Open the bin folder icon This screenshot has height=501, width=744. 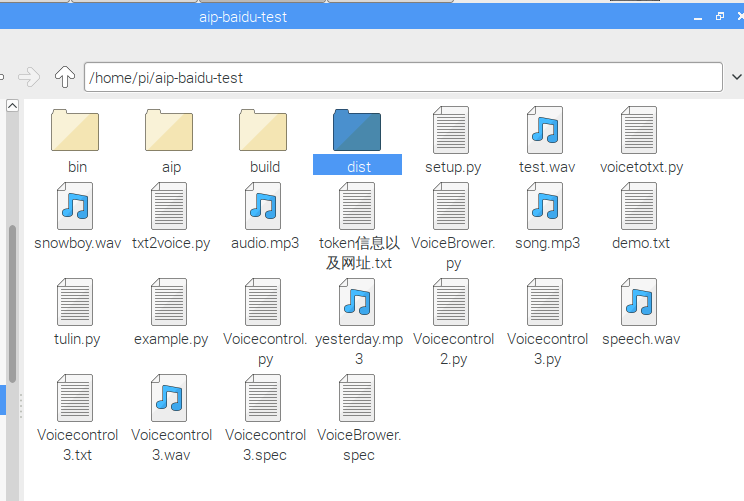click(x=75, y=130)
